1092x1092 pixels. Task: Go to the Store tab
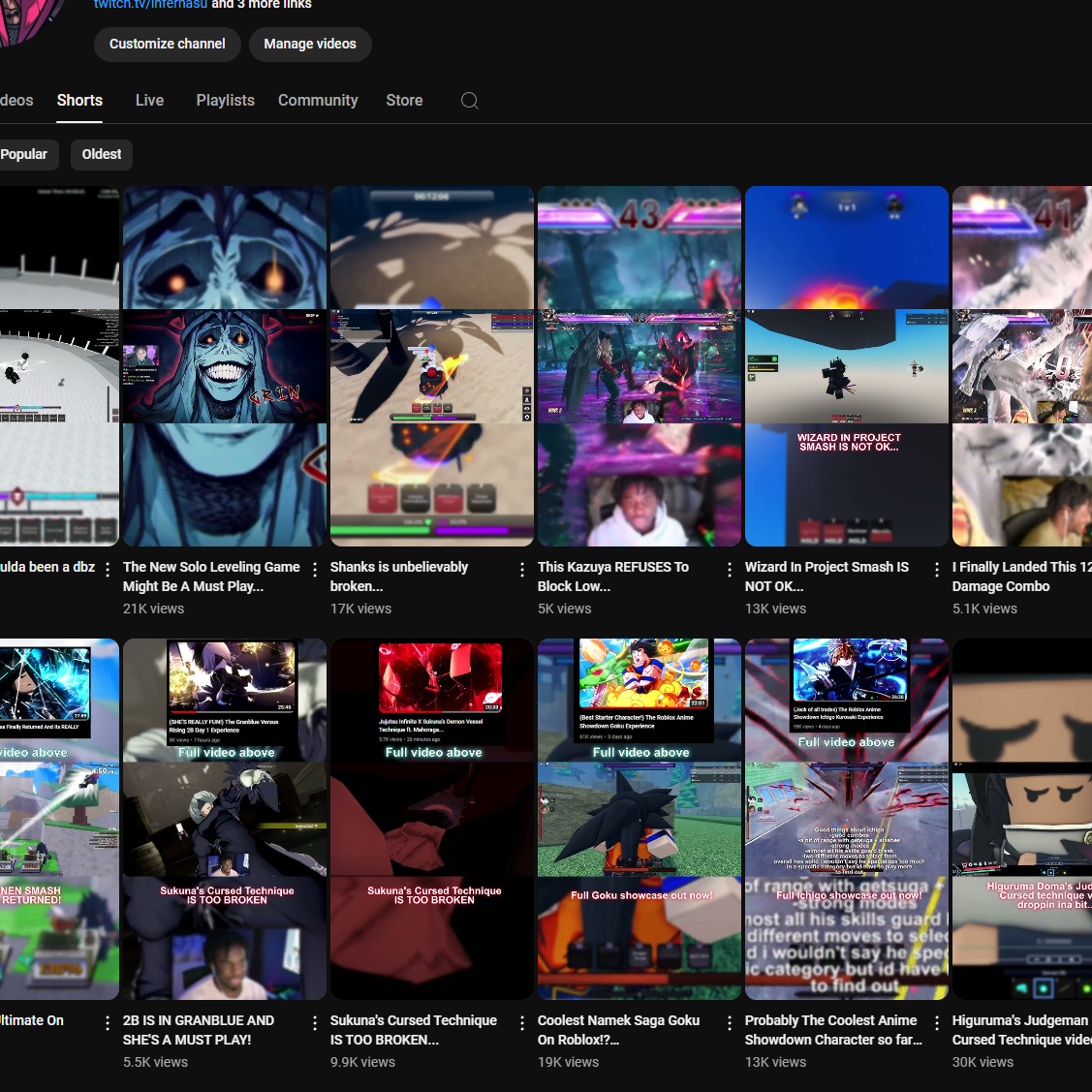tap(404, 101)
